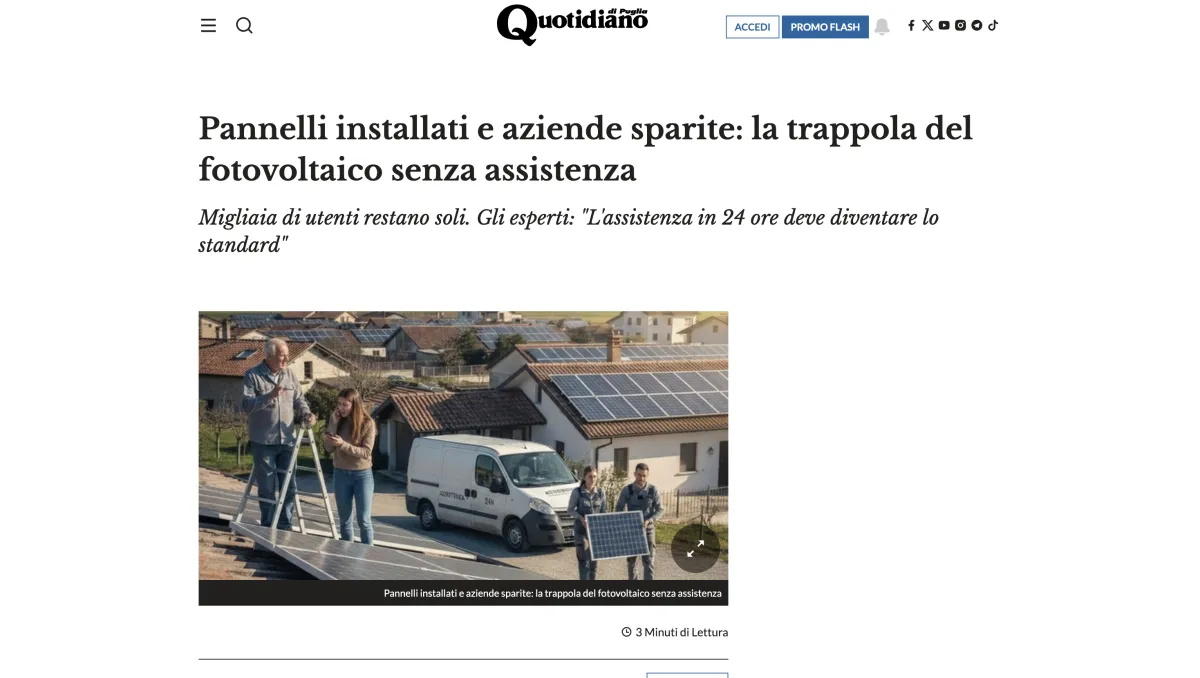Click the ACCEDI login button

[752, 27]
